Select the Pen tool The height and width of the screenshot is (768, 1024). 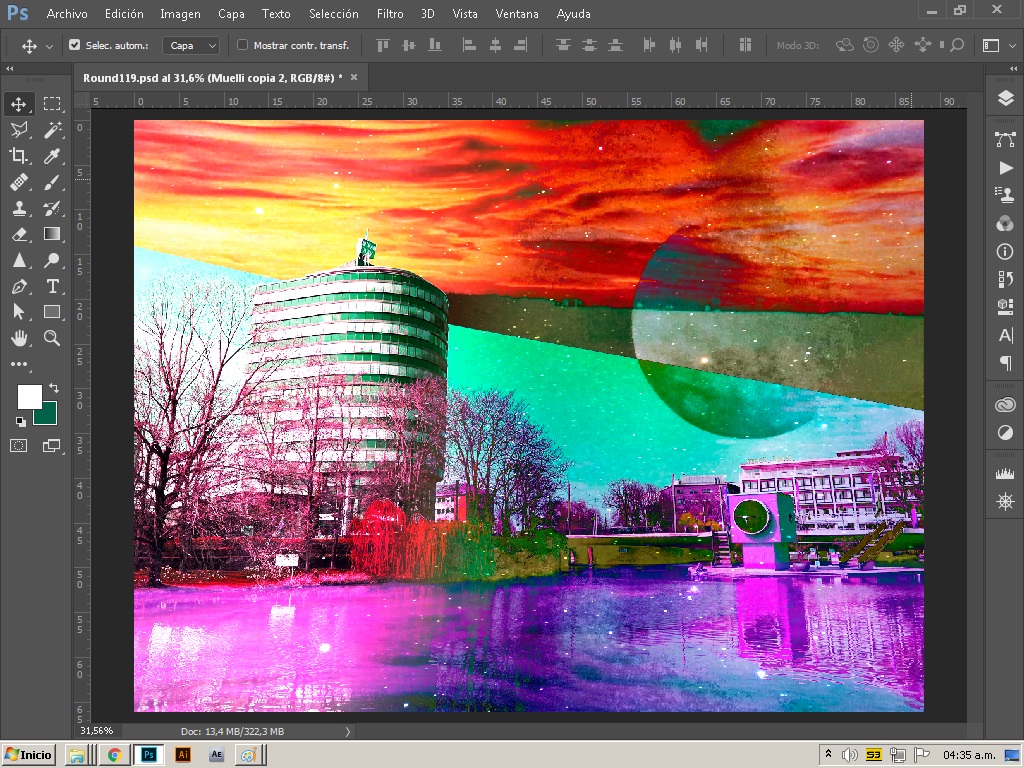[x=18, y=286]
